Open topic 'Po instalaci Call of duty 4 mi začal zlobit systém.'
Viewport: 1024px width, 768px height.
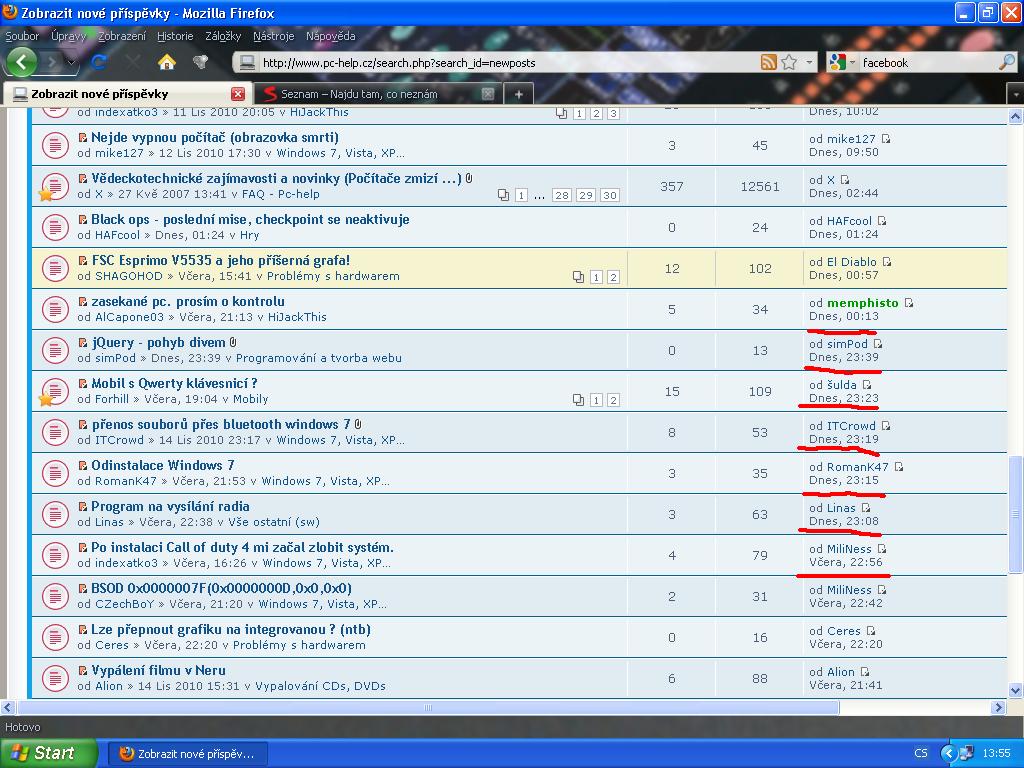tap(242, 547)
